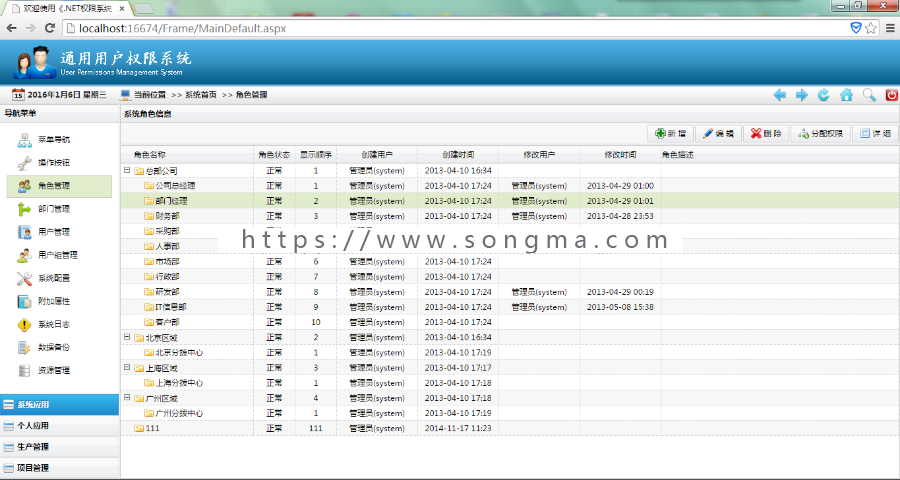Image resolution: width=900 pixels, height=480 pixels.
Task: Collapse the 北京区域 tree node
Action: pyautogui.click(x=127, y=337)
